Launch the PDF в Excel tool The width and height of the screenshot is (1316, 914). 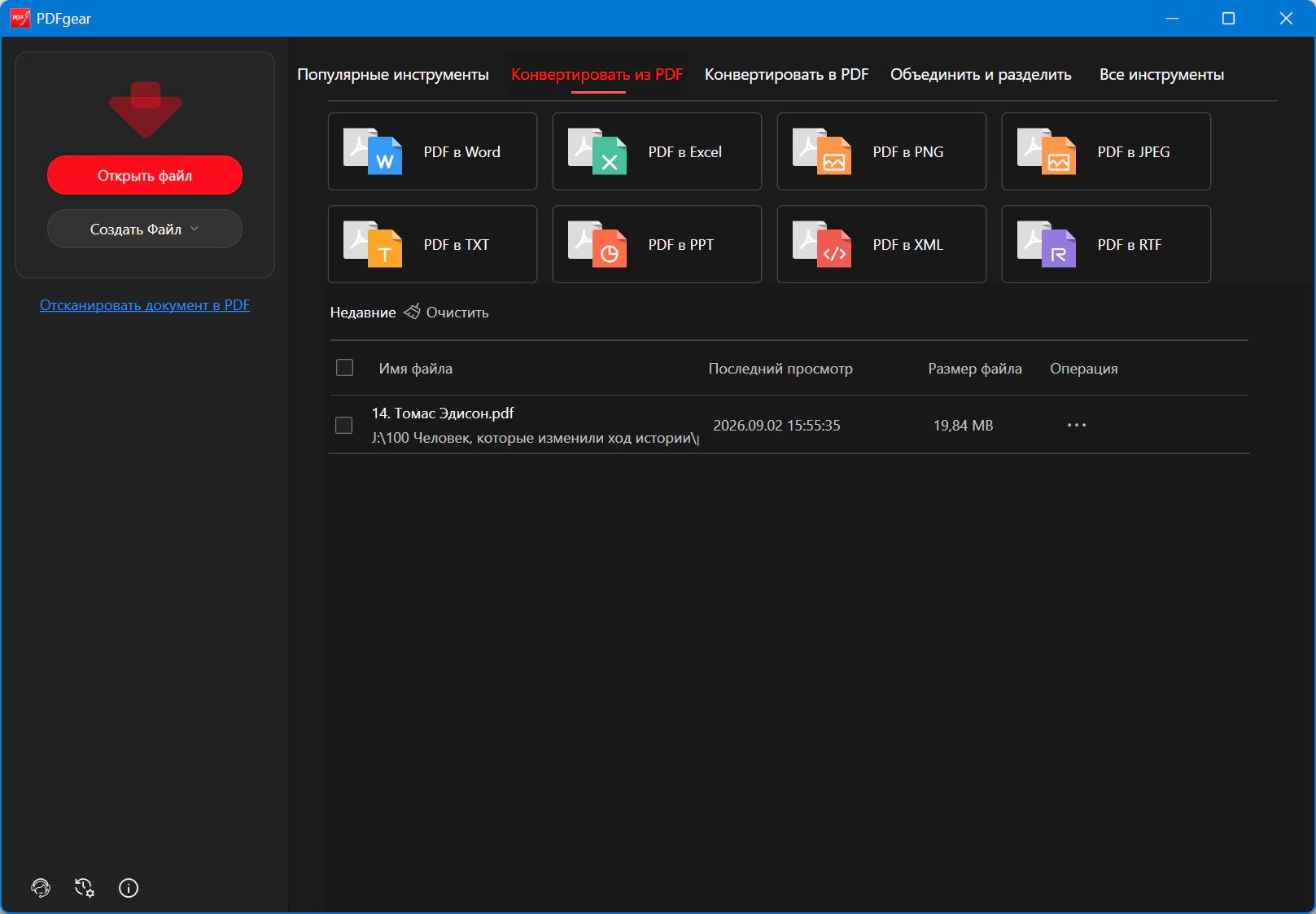click(x=657, y=151)
